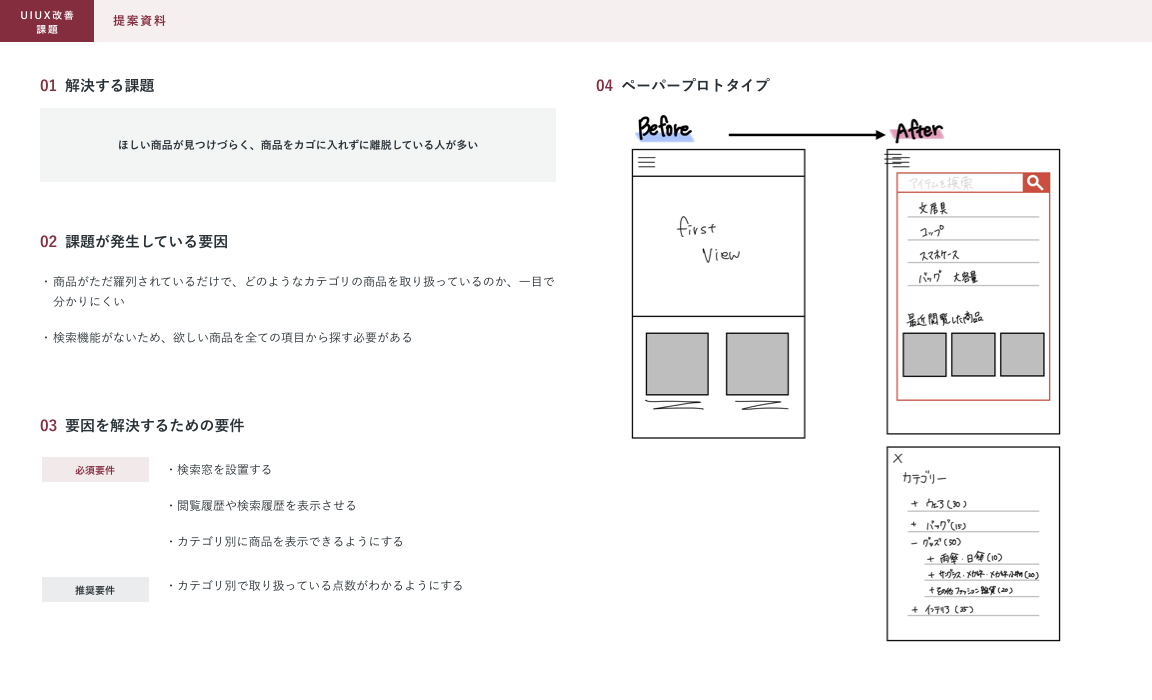Screen dimensions: 1152x700
Task: Expand the バッグ (15) category plus sign
Action: click(x=913, y=525)
